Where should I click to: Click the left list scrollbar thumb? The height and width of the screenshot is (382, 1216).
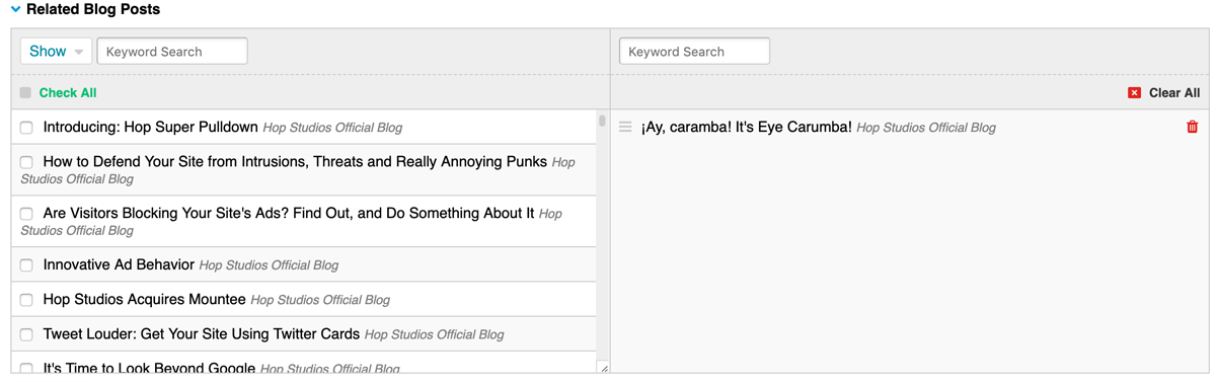click(x=602, y=121)
